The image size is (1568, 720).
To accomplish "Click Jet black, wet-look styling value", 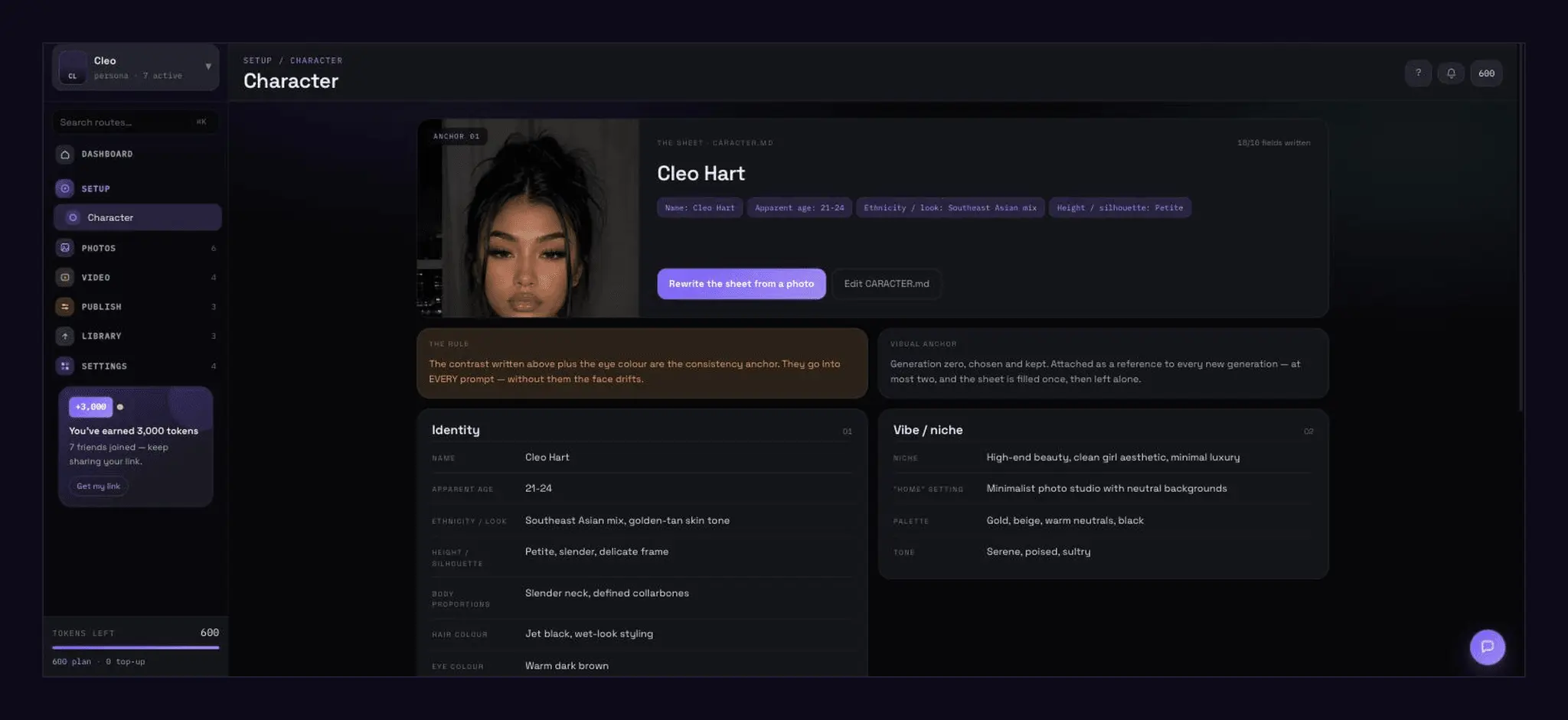I will pyautogui.click(x=589, y=634).
